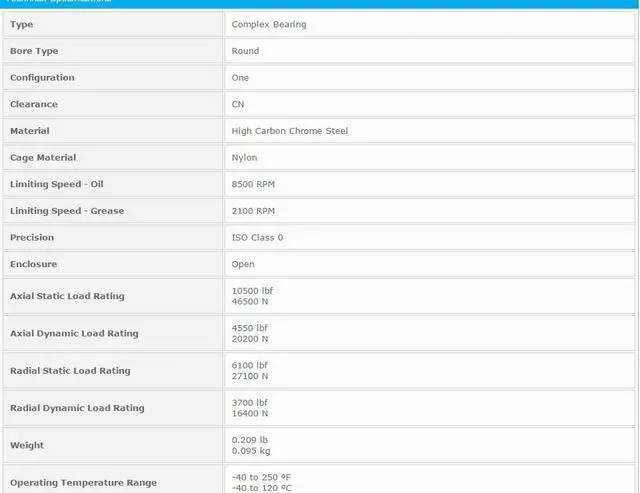Click the 'Round' bore type value
640x493 pixels.
(245, 51)
